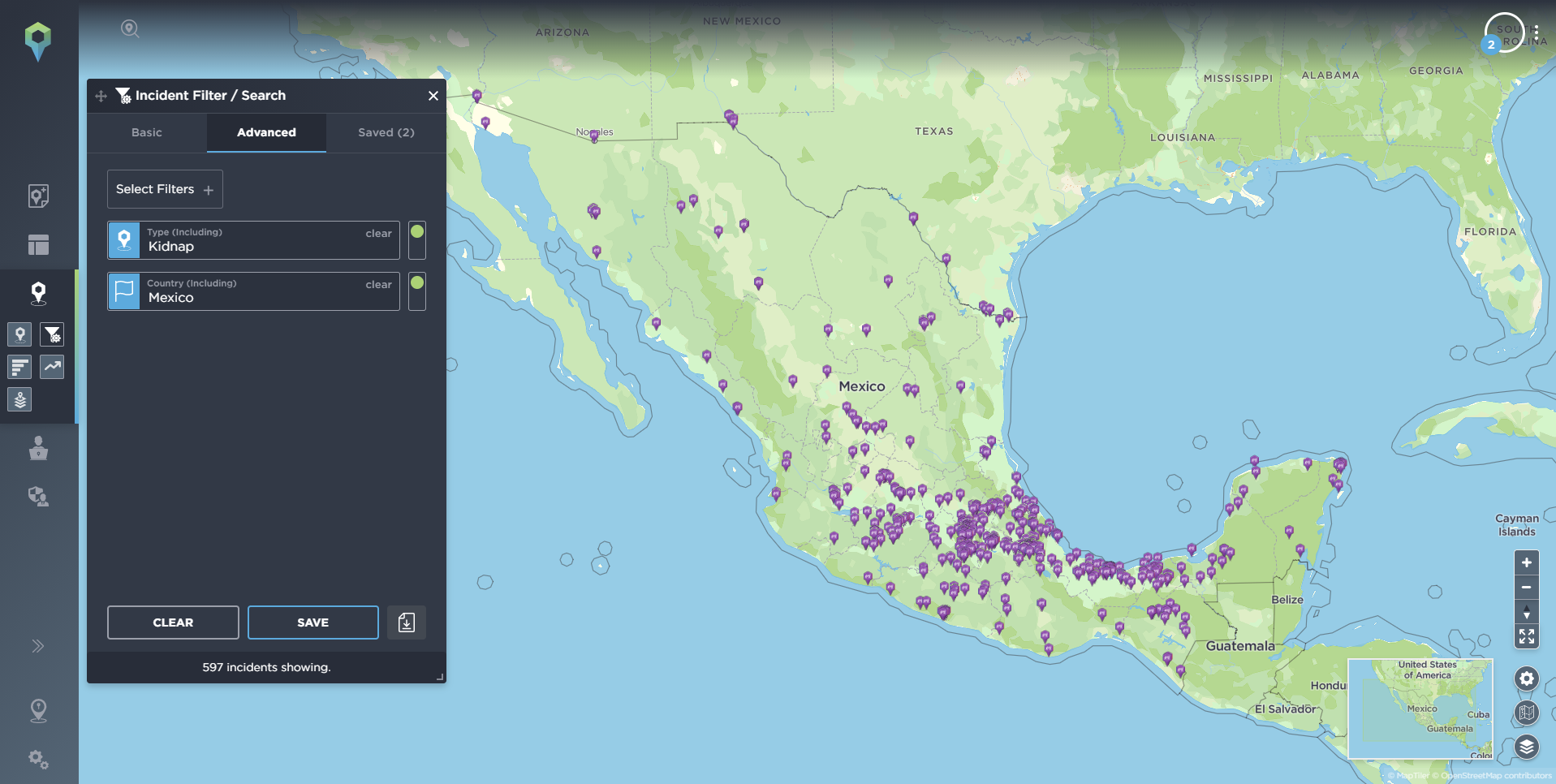Viewport: 1556px width, 784px height.
Task: Toggle the Country filter green switch
Action: (417, 291)
